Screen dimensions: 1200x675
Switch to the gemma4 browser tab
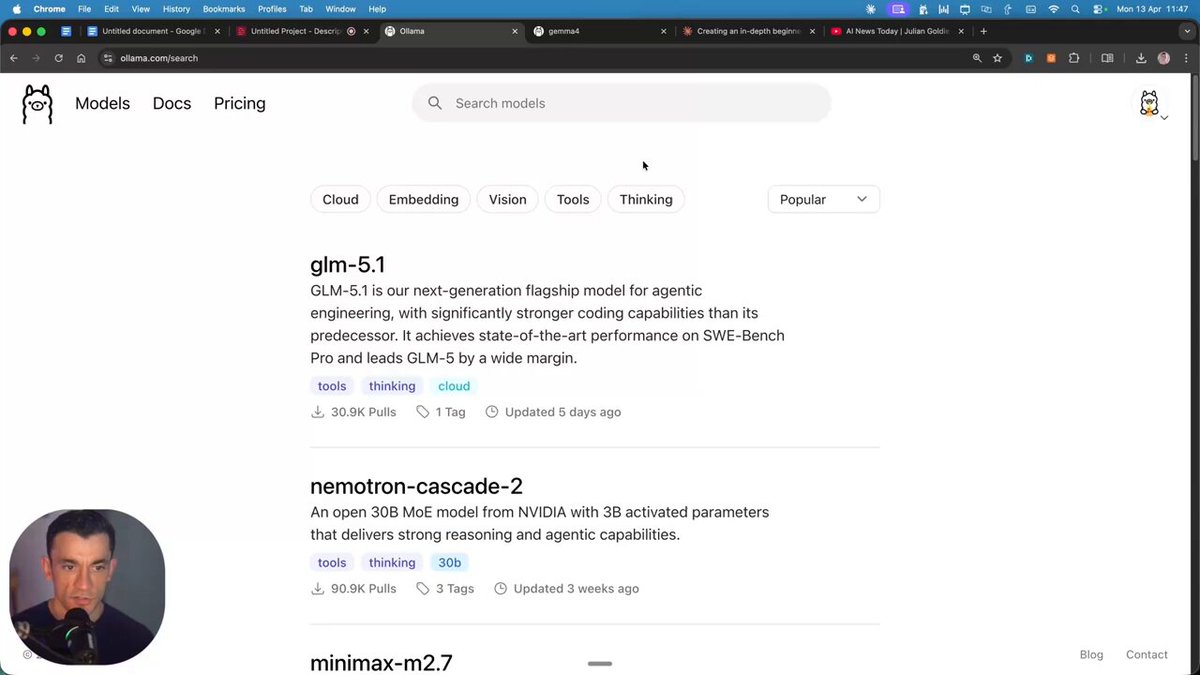coord(590,31)
